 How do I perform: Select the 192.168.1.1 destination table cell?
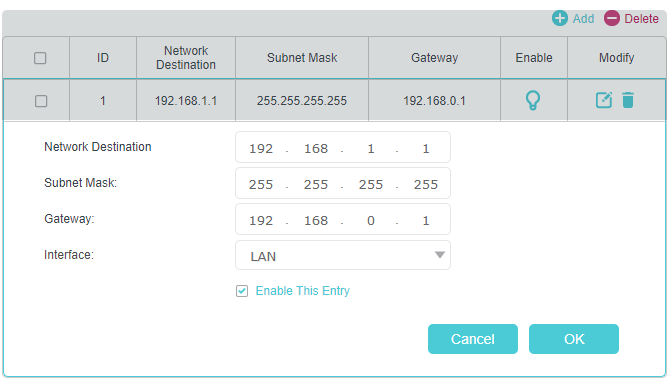(x=186, y=101)
